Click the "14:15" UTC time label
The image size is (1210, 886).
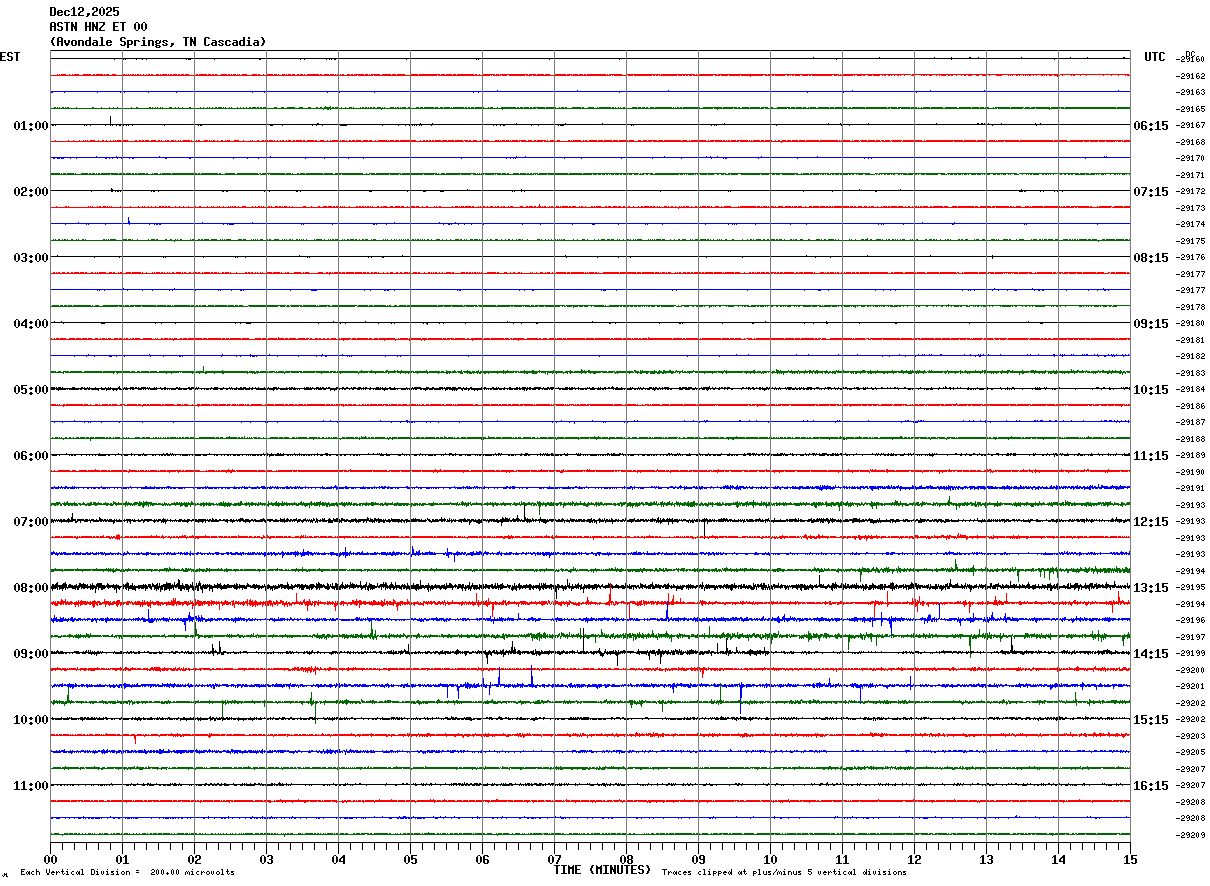pyautogui.click(x=1150, y=654)
